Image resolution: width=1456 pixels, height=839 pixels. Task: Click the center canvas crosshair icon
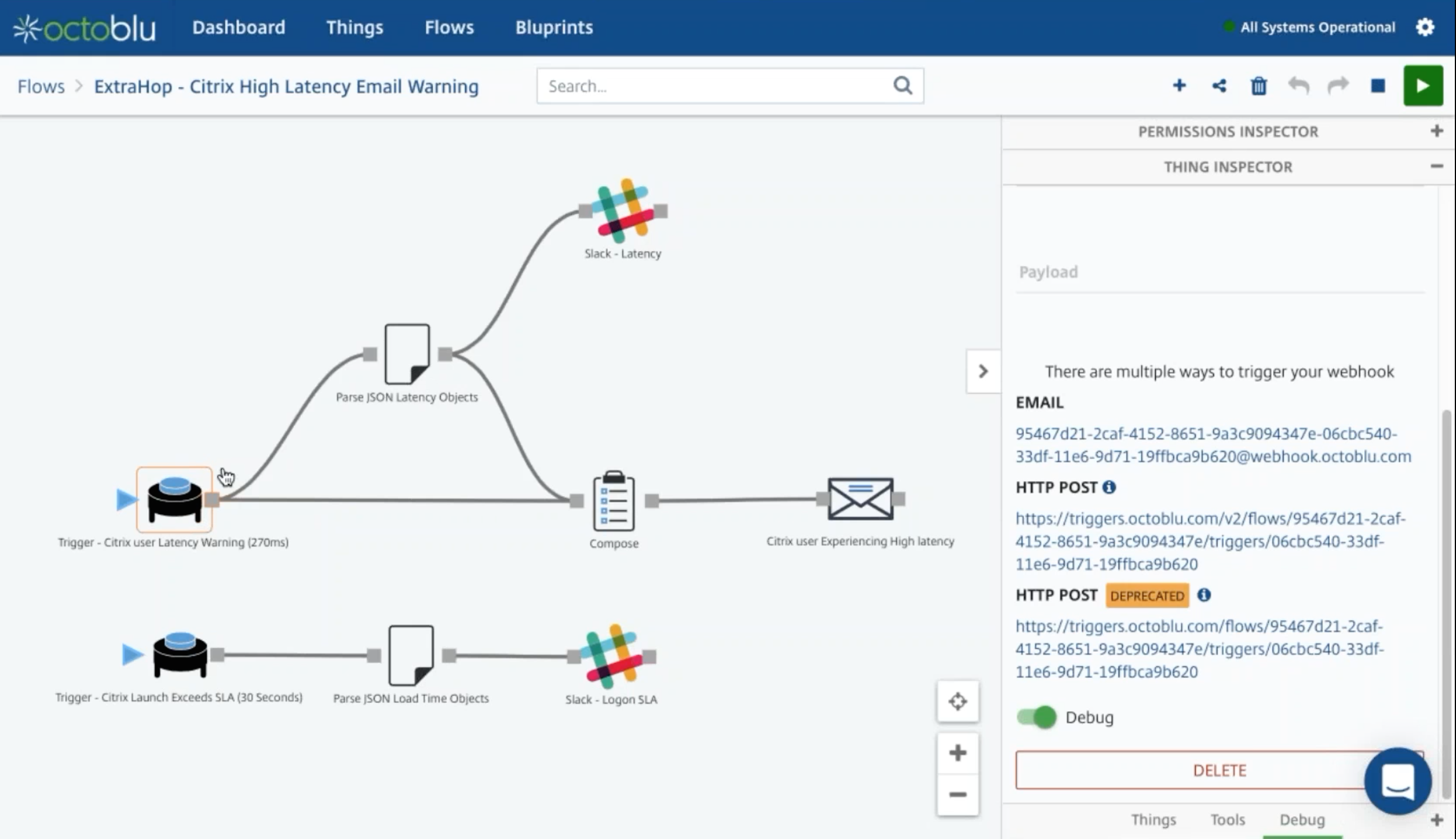coord(958,701)
